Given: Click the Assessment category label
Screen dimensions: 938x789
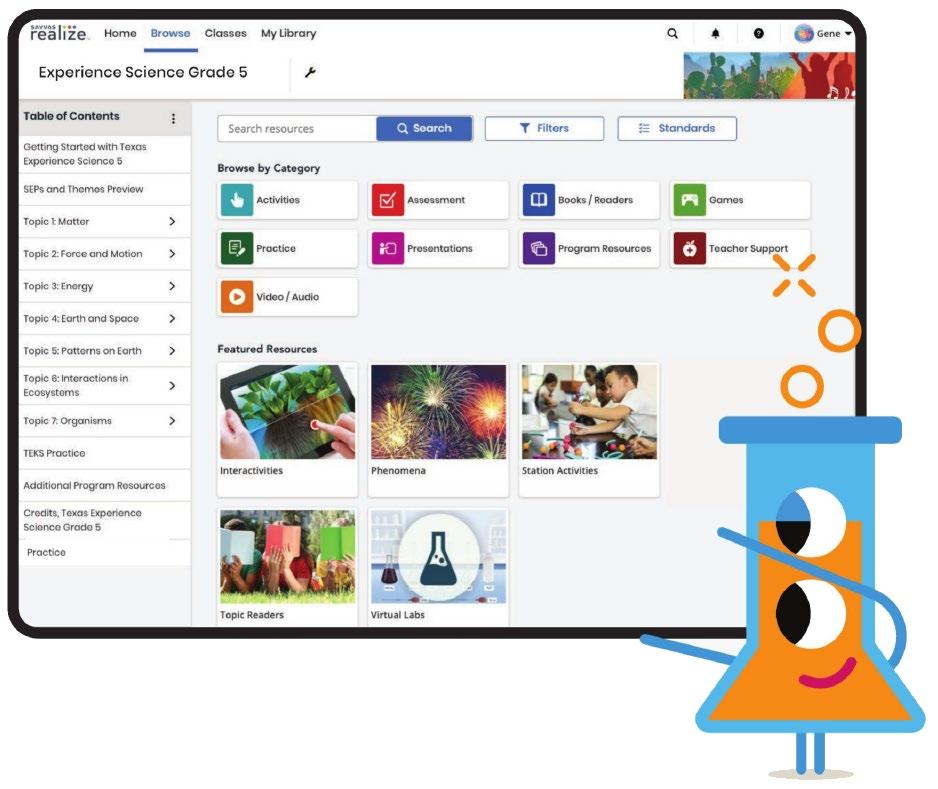Looking at the screenshot, I should tap(436, 200).
